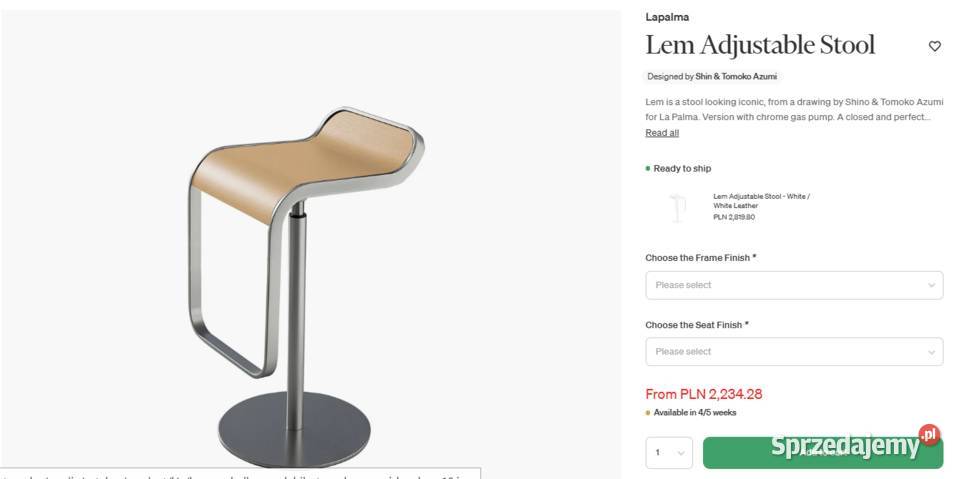The image size is (960, 479).
Task: Open the Choose the Seat Finish dropdown
Action: [794, 352]
